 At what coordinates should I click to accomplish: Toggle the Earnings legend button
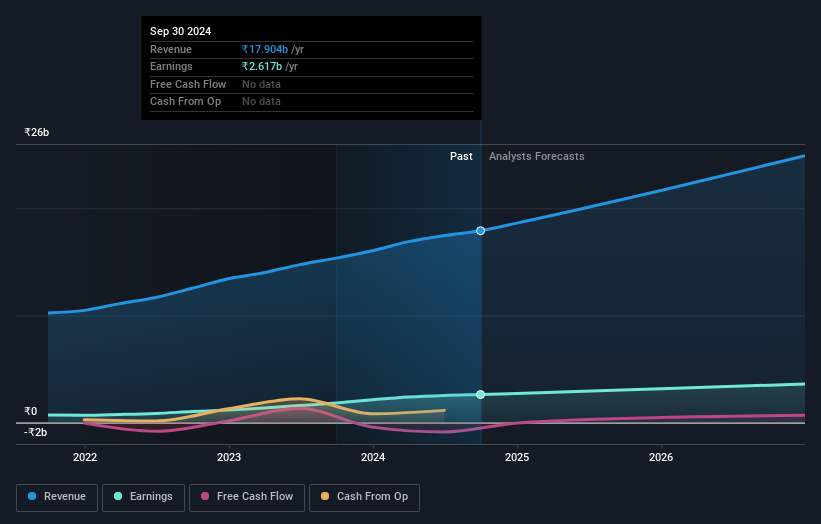143,497
